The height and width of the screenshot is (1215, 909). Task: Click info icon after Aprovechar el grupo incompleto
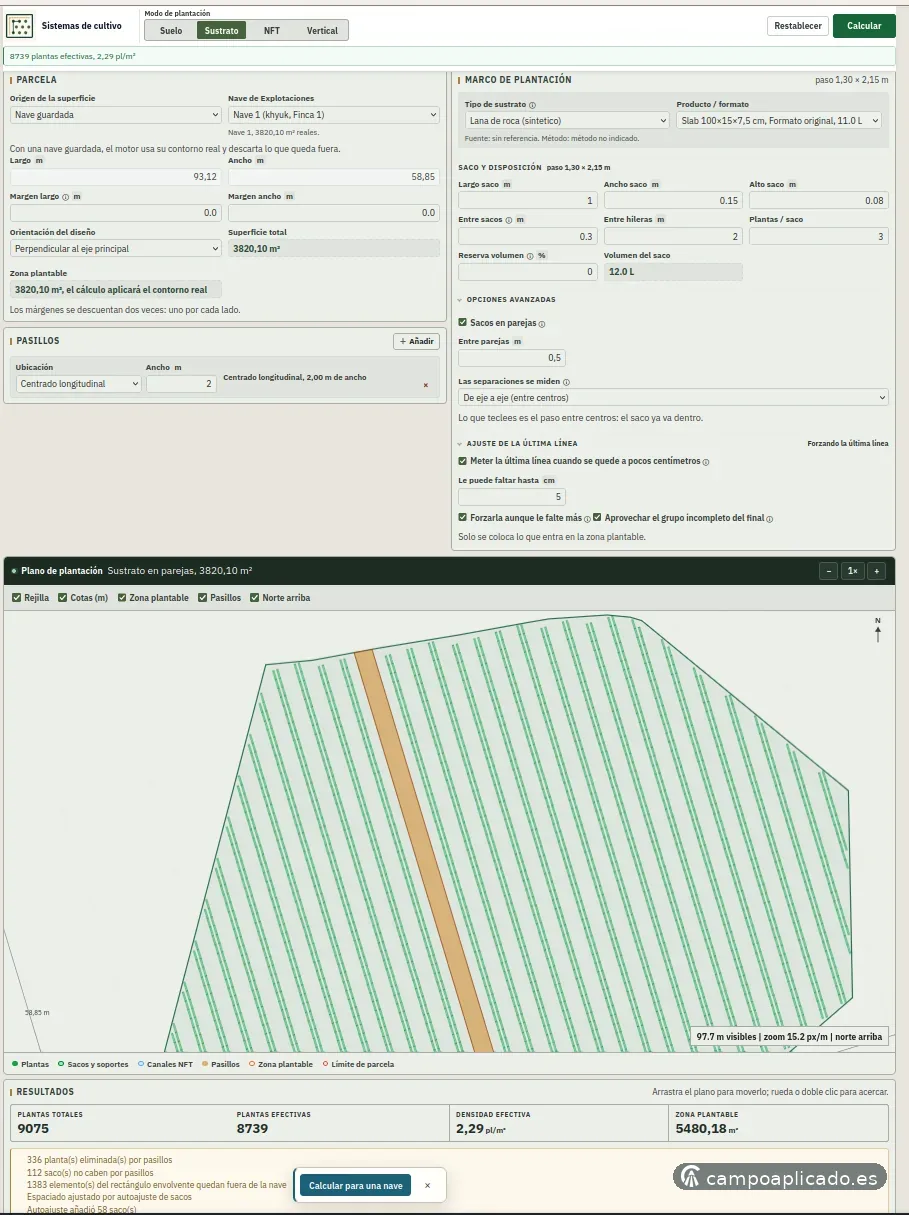click(x=769, y=519)
